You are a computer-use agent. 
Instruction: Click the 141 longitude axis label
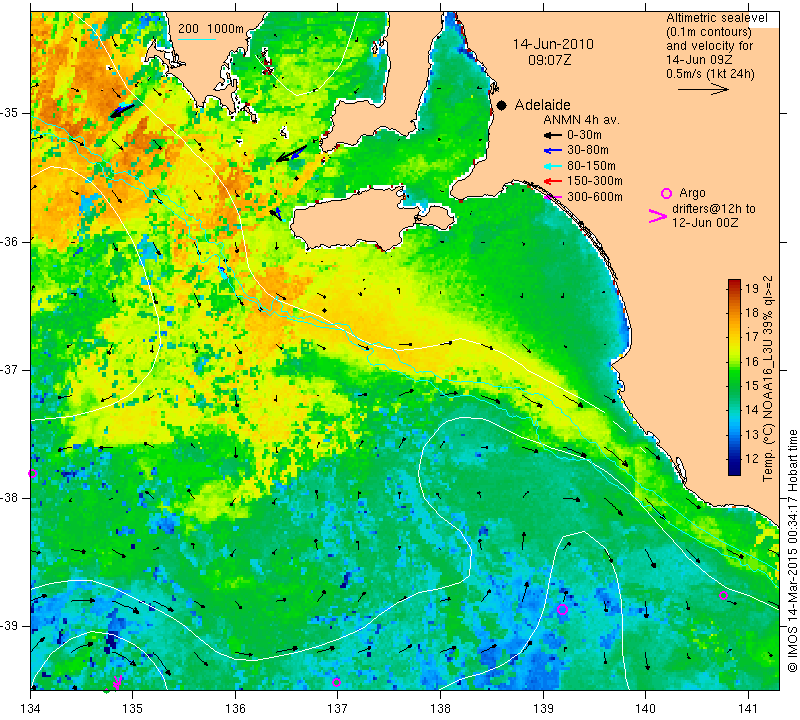pos(748,708)
